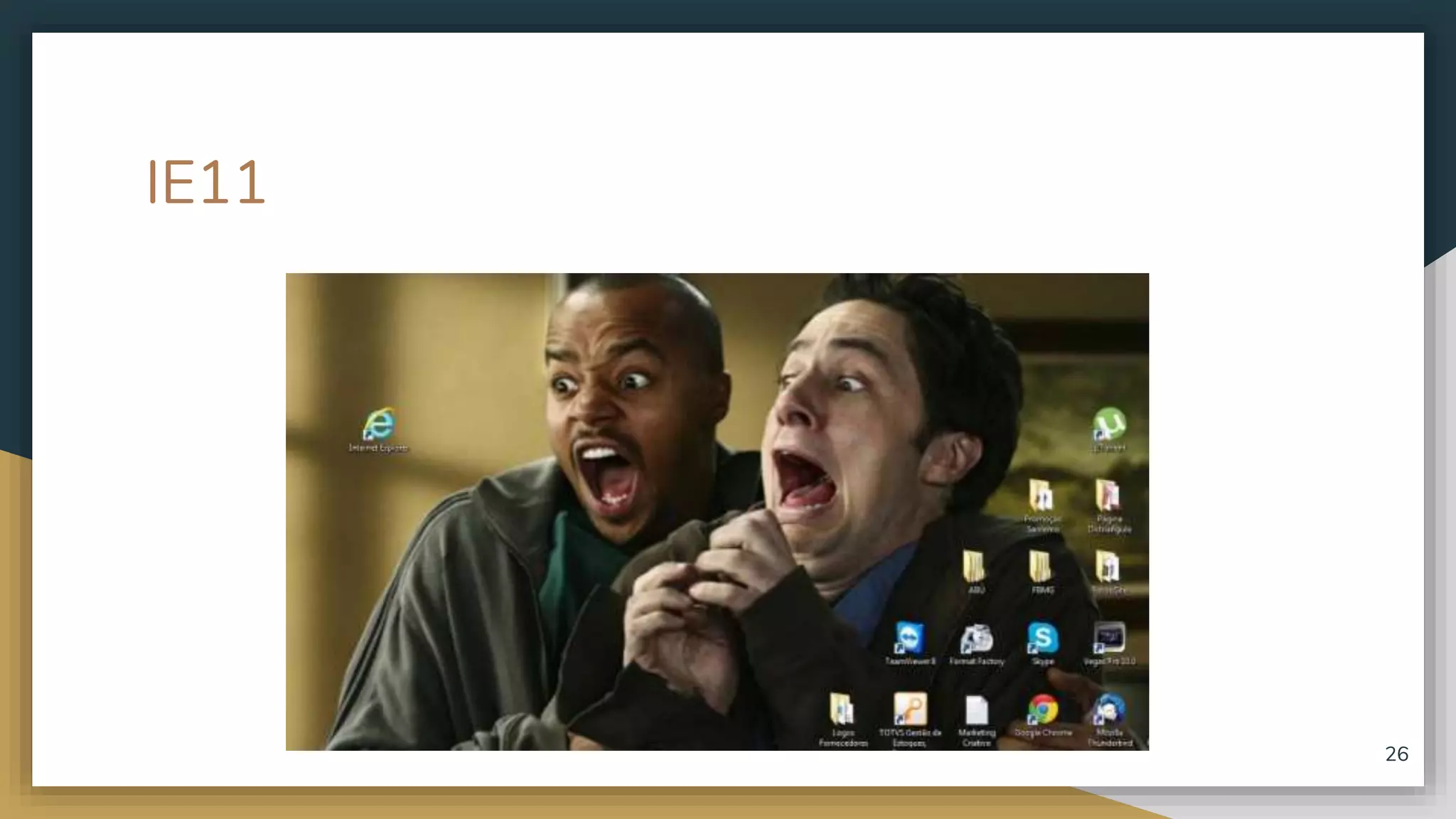Launch Skype from the desktop icon
This screenshot has width=1456, height=819.
coord(1042,638)
